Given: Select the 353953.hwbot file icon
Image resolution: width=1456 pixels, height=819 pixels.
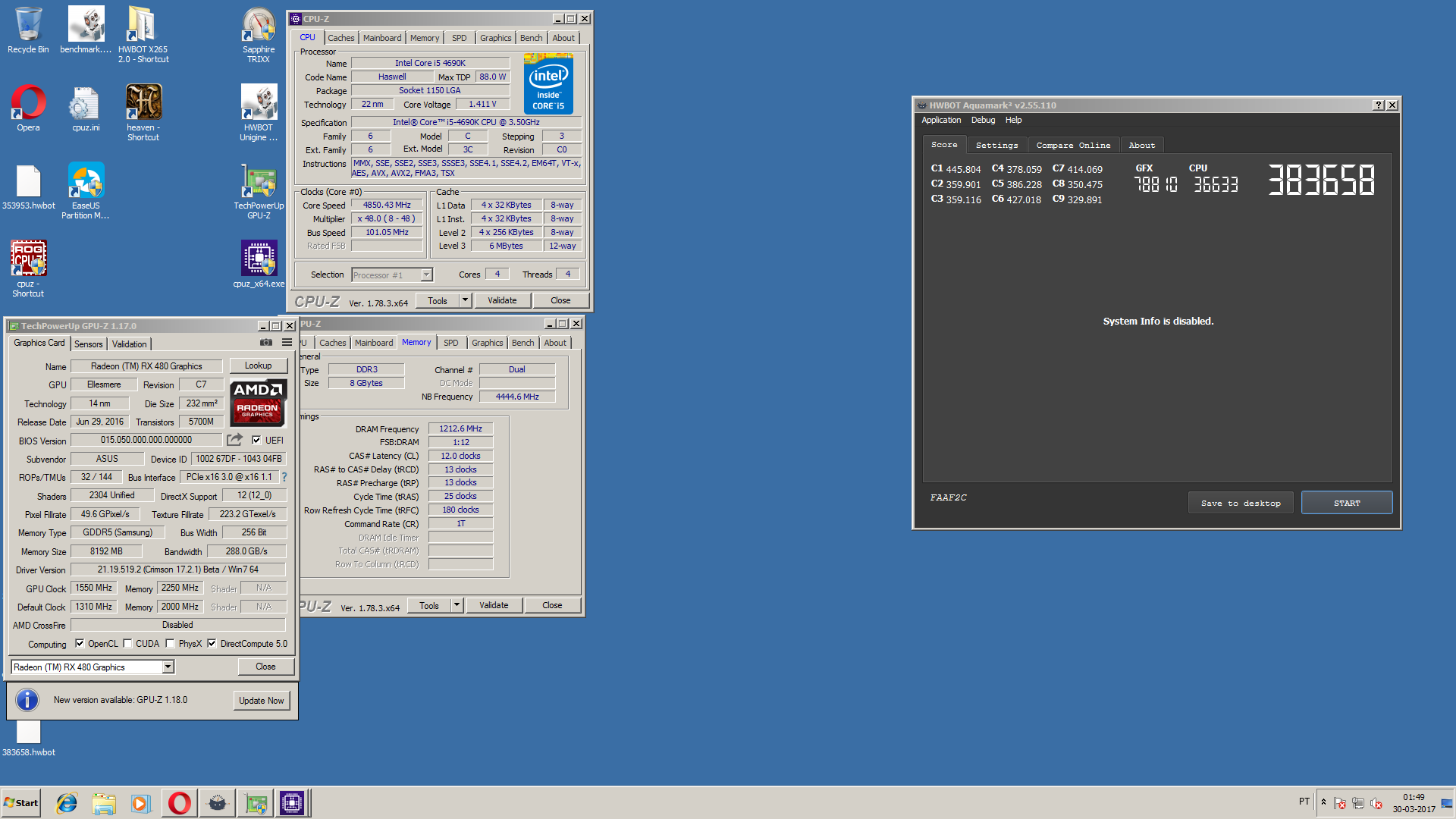Looking at the screenshot, I should pos(28,187).
